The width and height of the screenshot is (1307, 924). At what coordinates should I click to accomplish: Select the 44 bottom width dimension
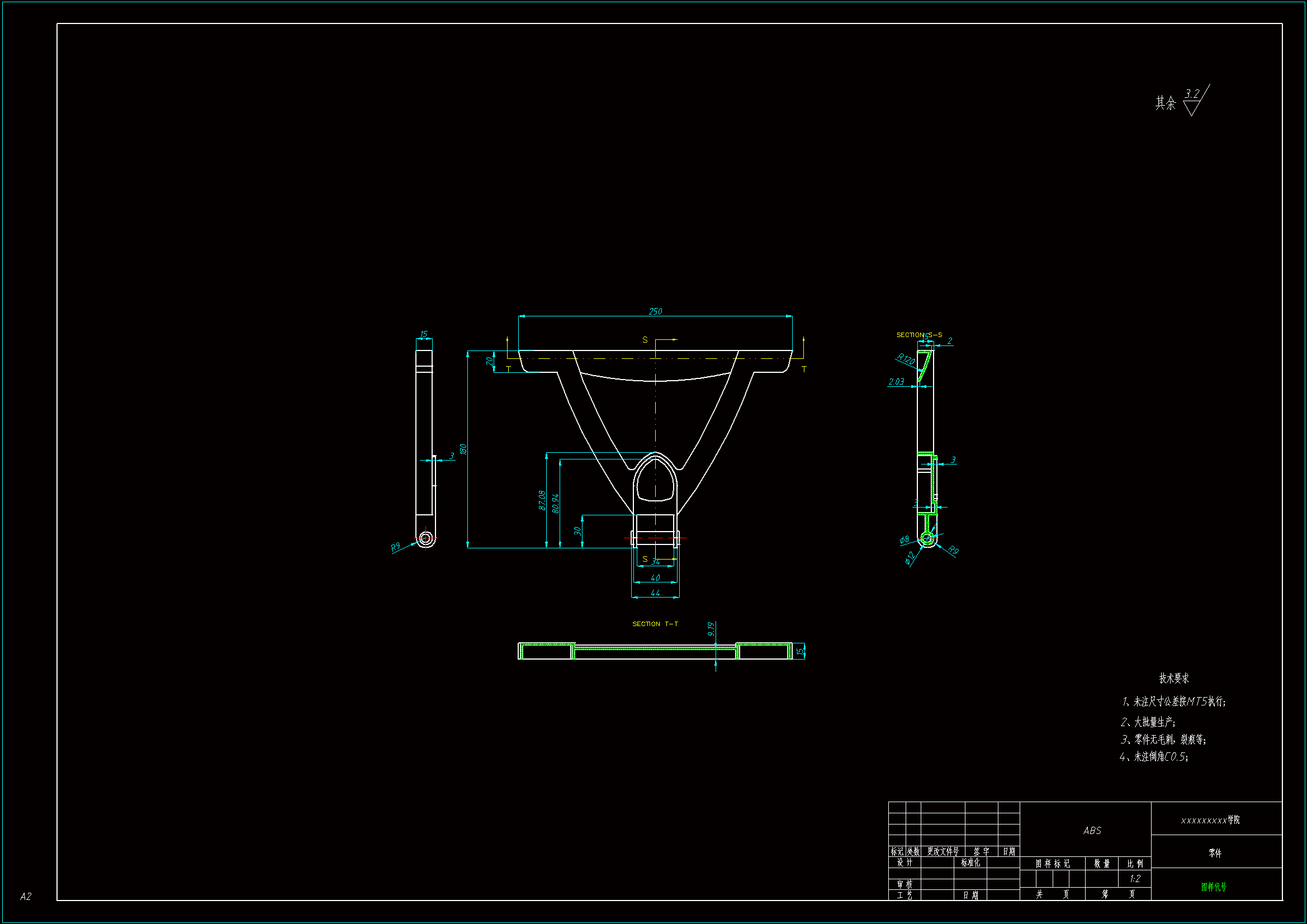(x=655, y=593)
